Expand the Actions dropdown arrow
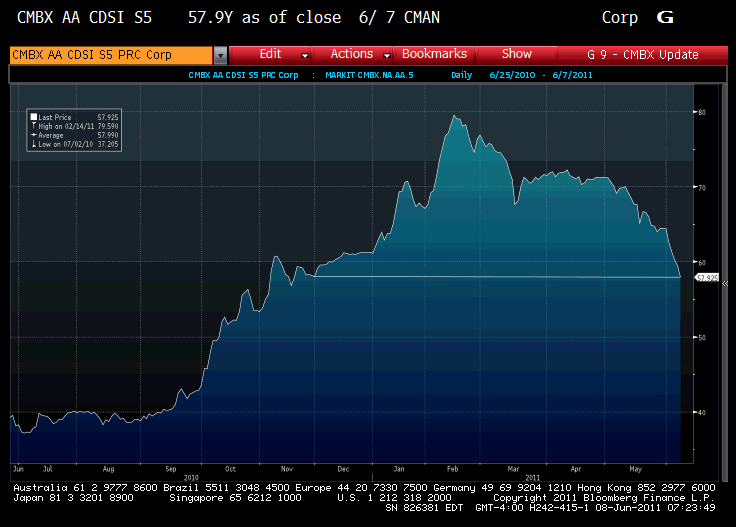Image resolution: width=736 pixels, height=527 pixels. coord(387,55)
